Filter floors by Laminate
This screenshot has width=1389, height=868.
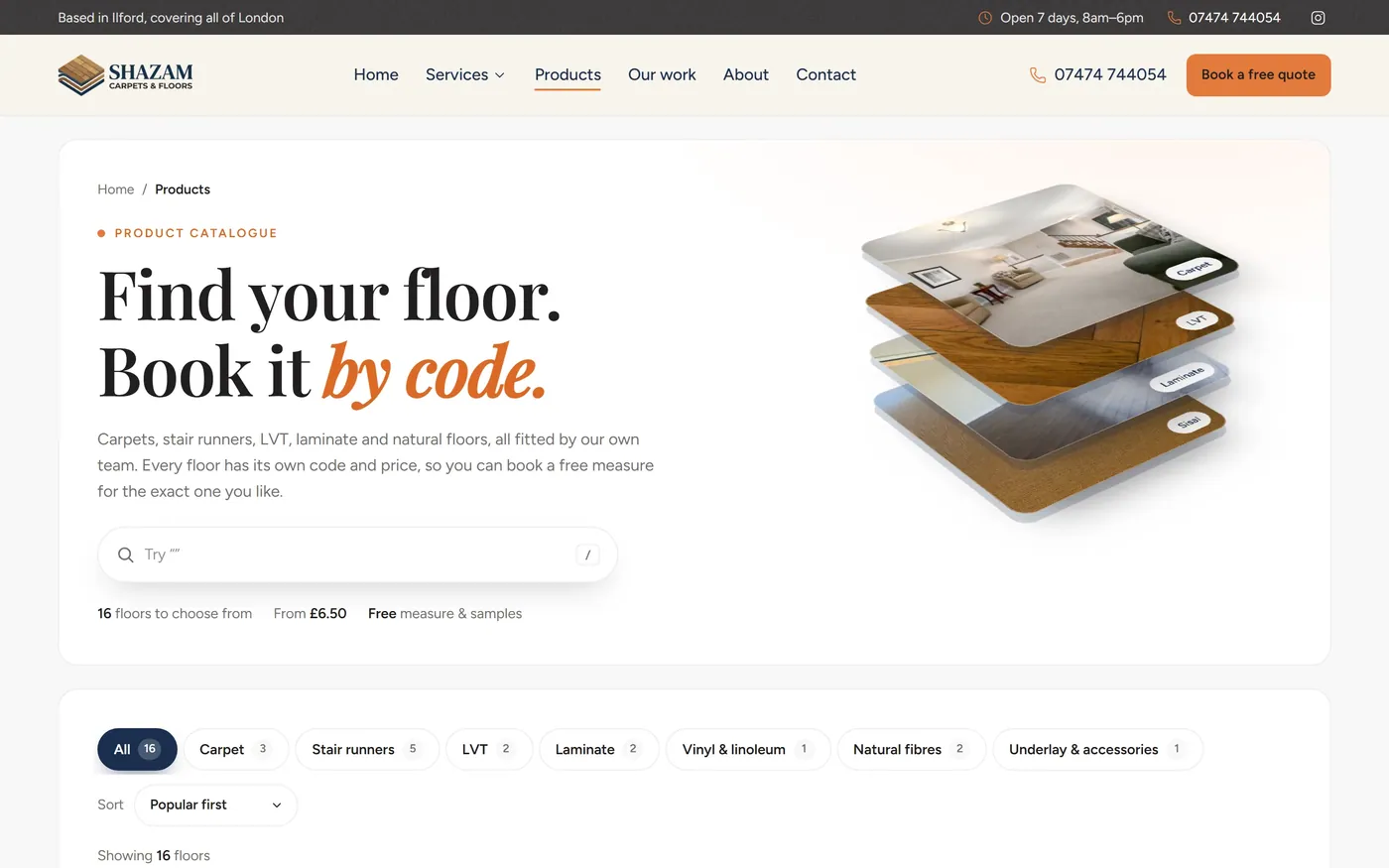598,749
